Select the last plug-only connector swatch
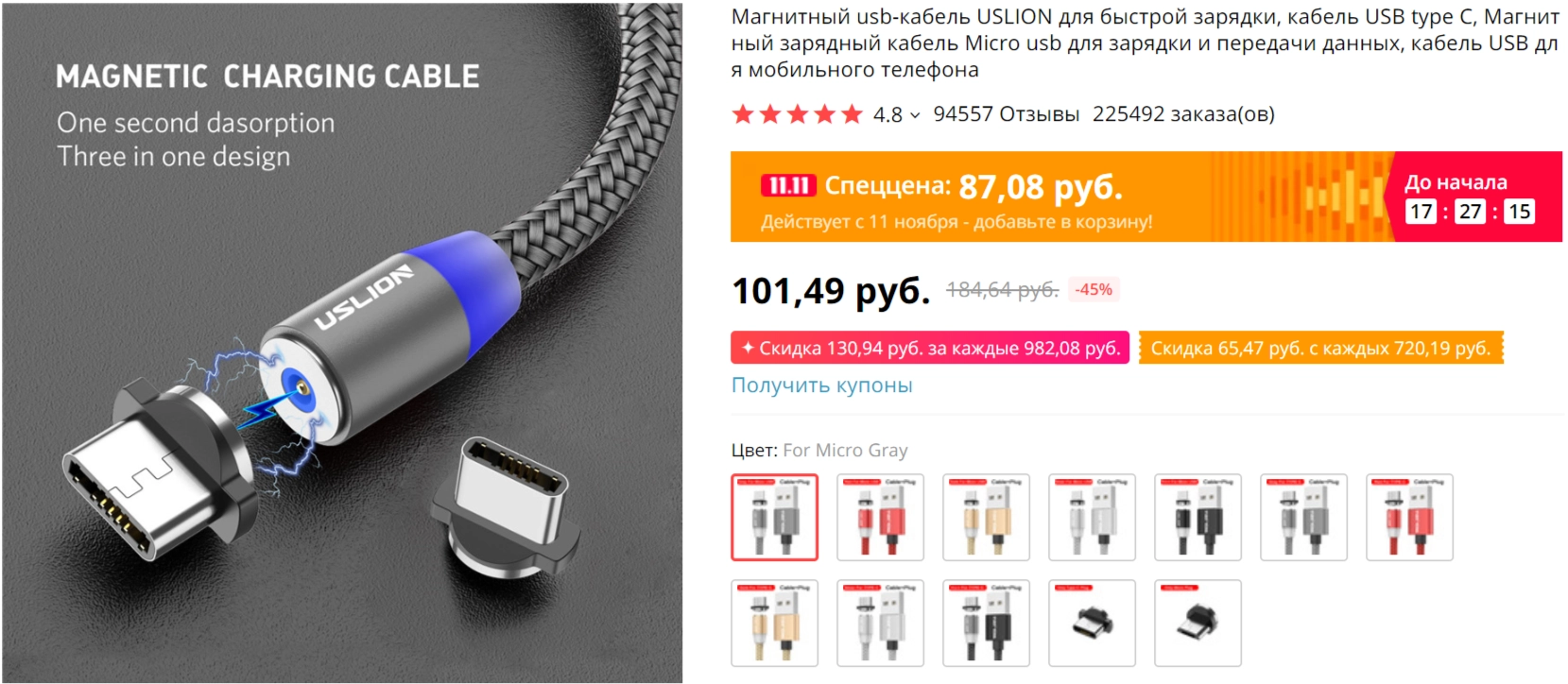This screenshot has width=1568, height=684. pos(1198,624)
